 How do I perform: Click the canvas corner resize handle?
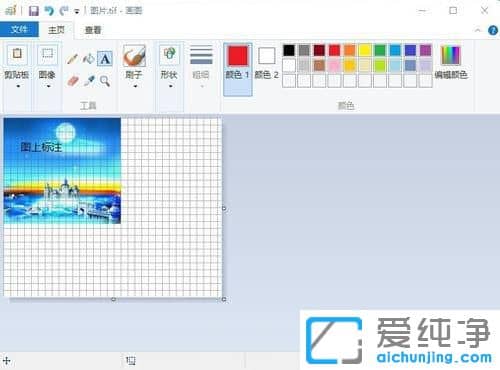click(x=224, y=299)
